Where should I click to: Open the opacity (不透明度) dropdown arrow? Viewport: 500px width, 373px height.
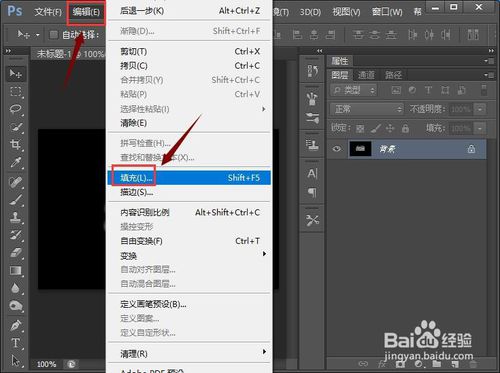480,109
